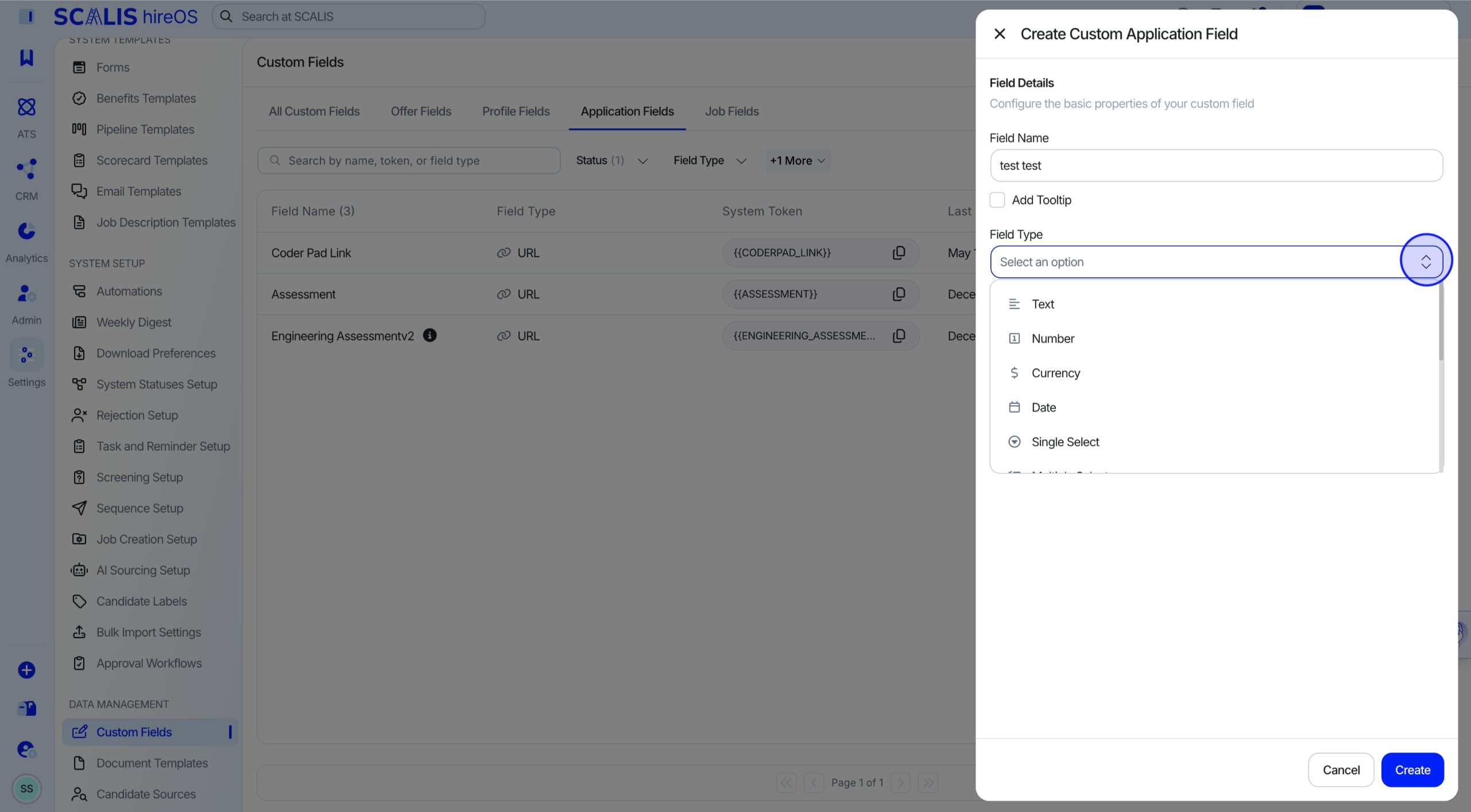Image resolution: width=1471 pixels, height=812 pixels.
Task: Expand the +1 More filters
Action: [x=798, y=160]
